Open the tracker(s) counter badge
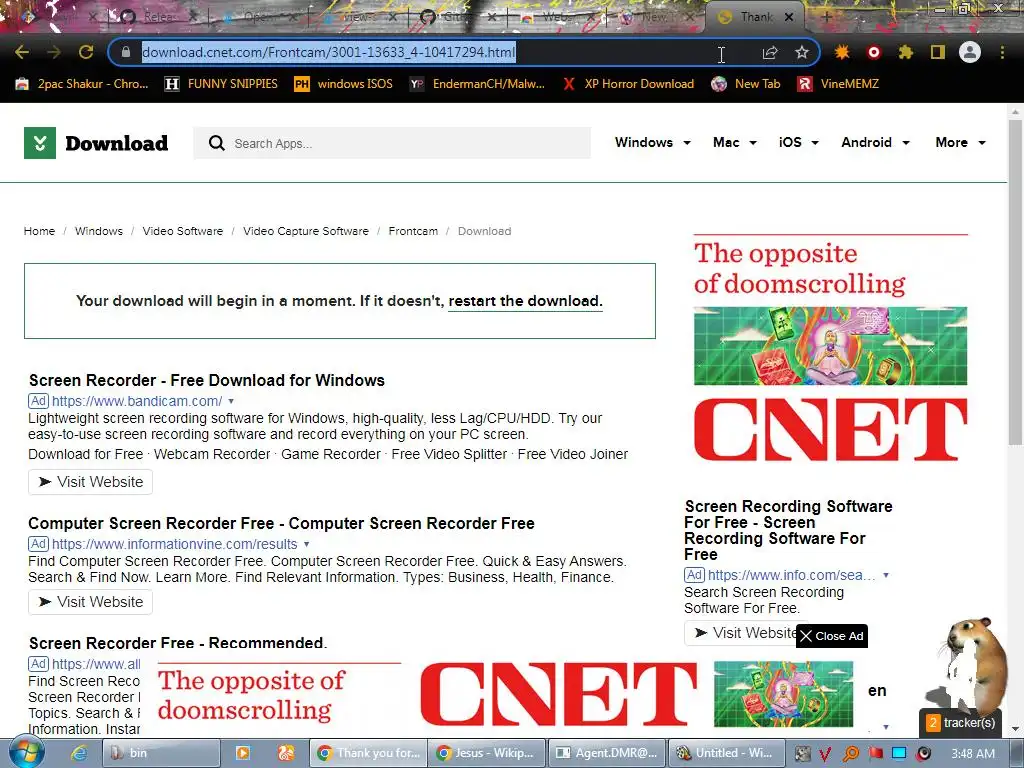This screenshot has width=1024, height=768. click(x=961, y=723)
